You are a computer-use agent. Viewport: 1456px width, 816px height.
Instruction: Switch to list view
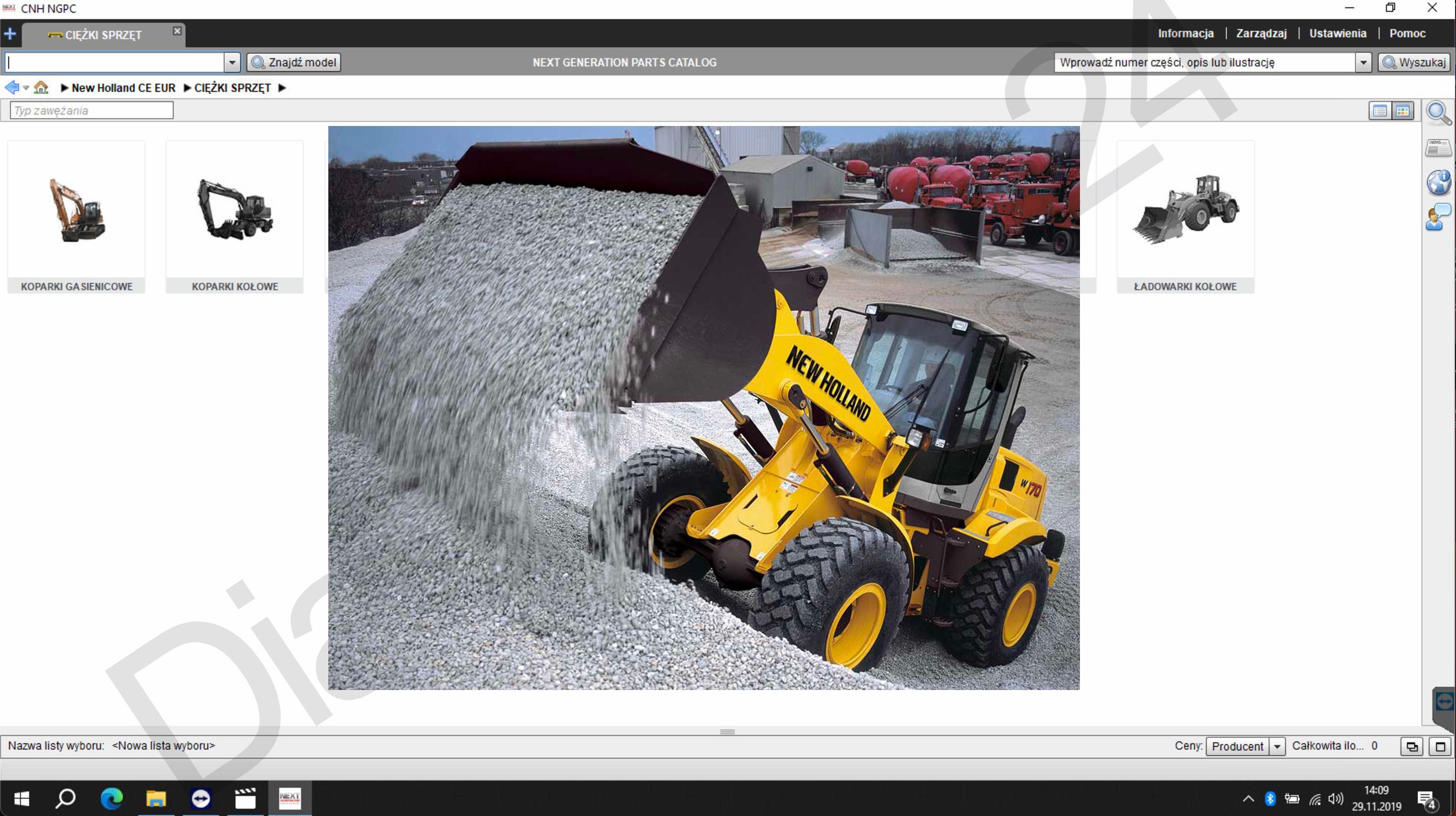1380,111
